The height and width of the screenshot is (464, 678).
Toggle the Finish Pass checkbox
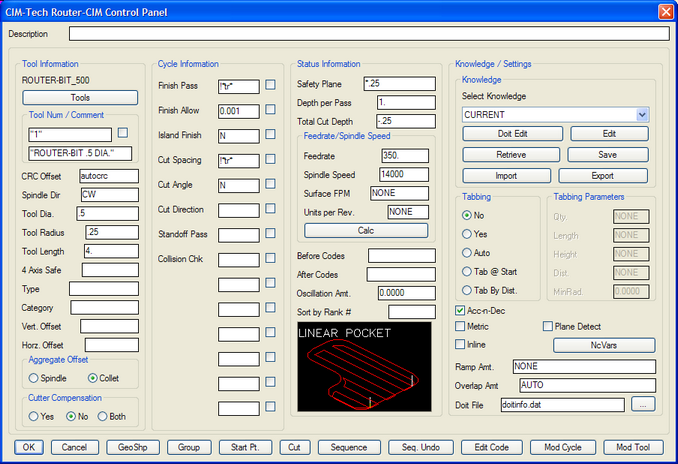270,84
